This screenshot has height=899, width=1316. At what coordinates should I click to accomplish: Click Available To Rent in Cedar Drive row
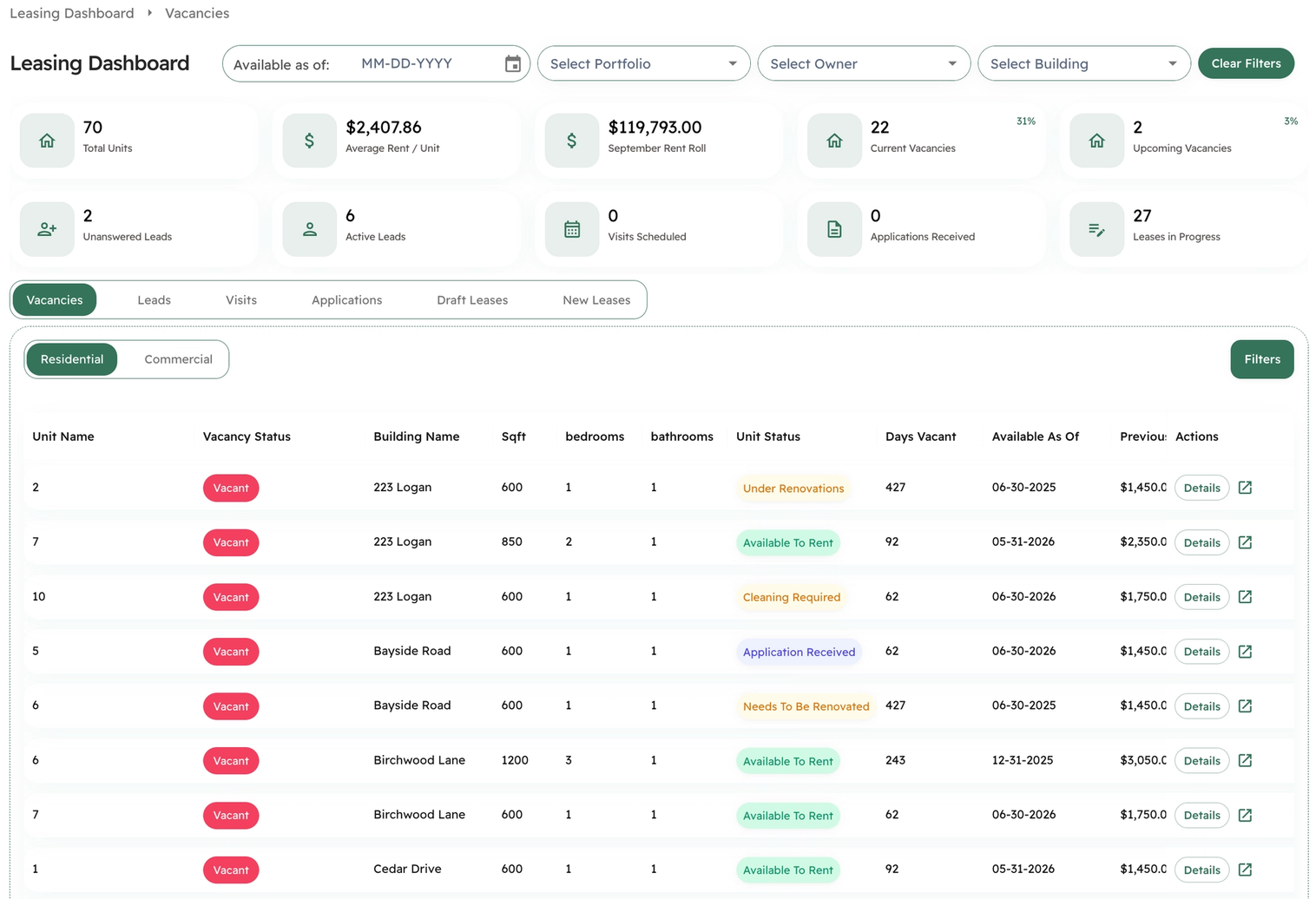pyautogui.click(x=788, y=869)
